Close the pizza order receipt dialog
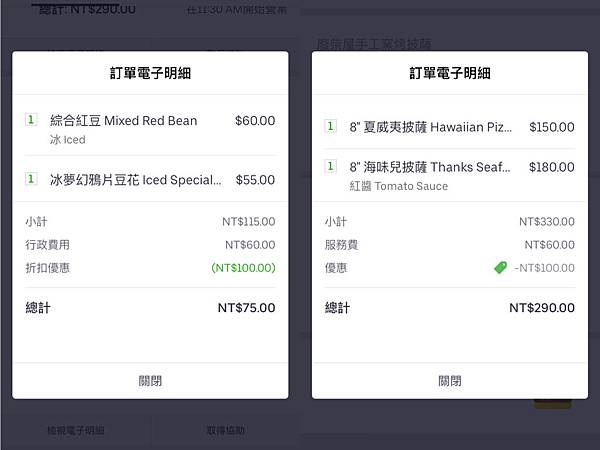The image size is (600, 450). 450,381
